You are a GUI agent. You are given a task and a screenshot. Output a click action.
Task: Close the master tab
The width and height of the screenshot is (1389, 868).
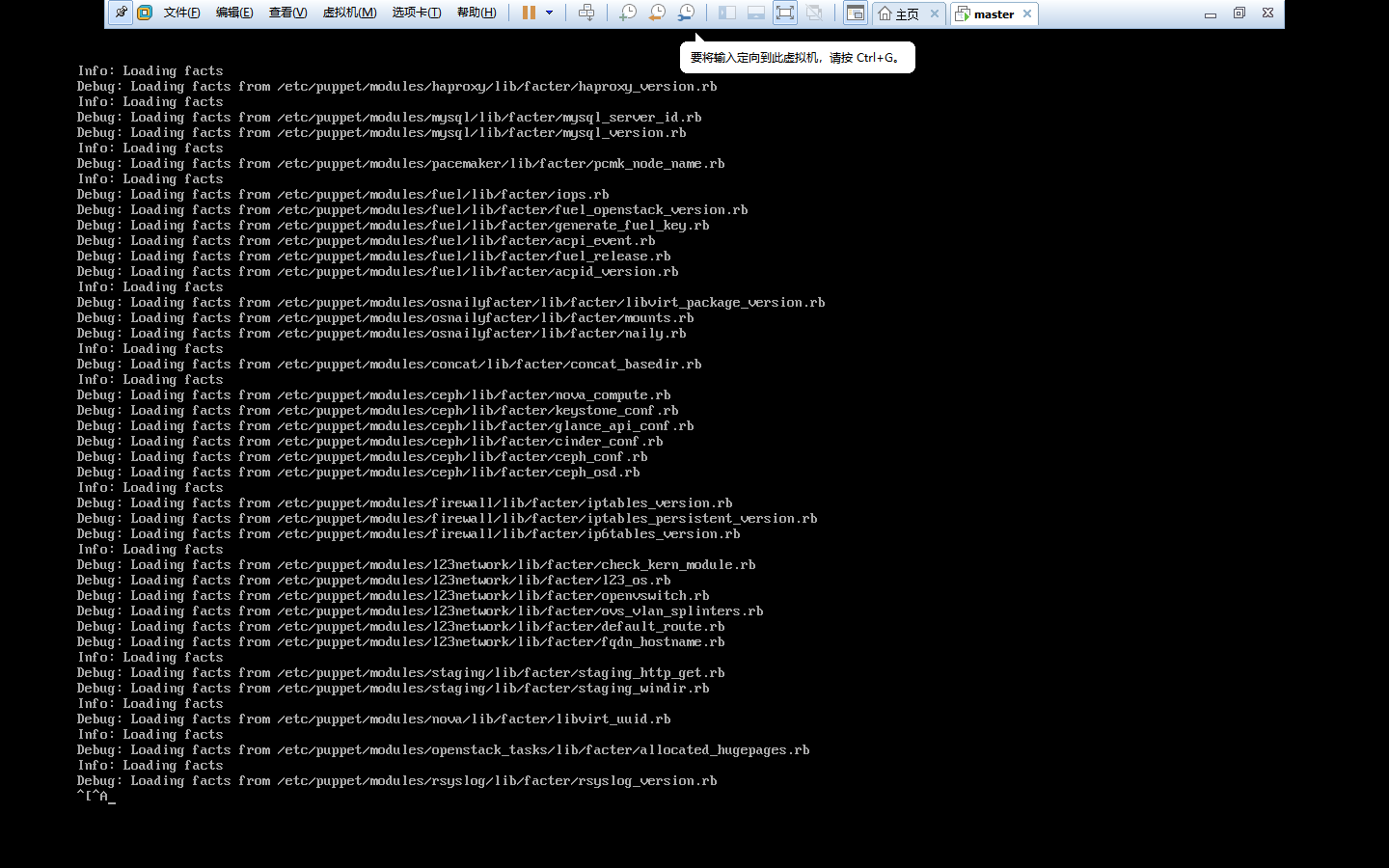coord(1027,14)
